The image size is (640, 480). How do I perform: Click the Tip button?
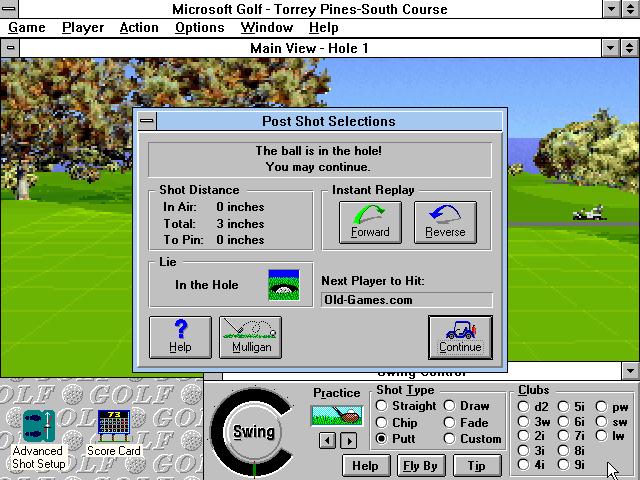click(476, 466)
